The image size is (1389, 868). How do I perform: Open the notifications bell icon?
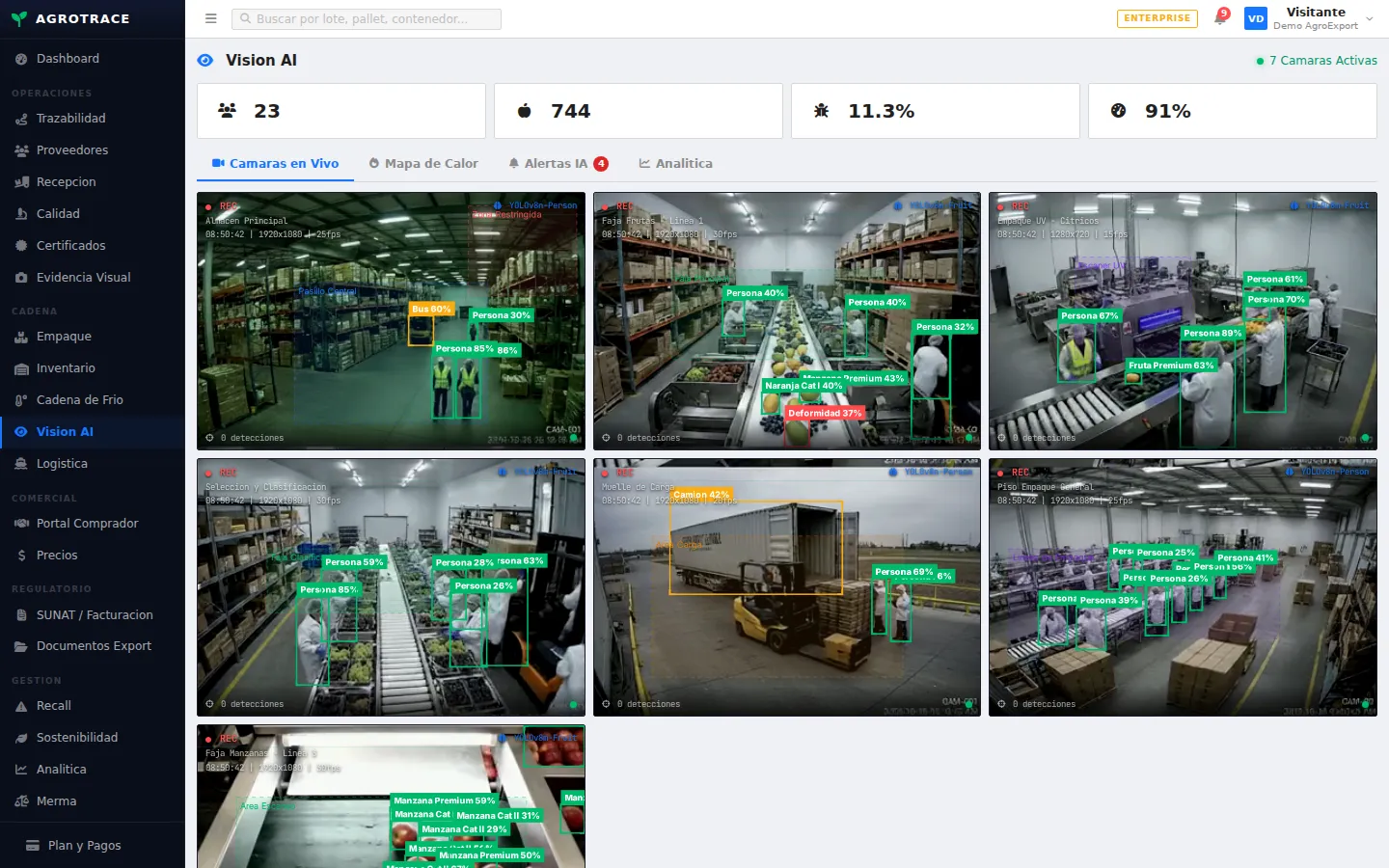coord(1220,18)
